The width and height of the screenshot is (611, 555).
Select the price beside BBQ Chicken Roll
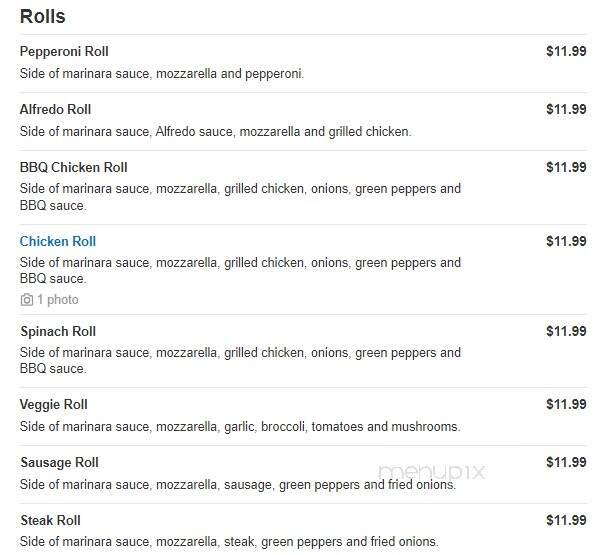(x=566, y=167)
